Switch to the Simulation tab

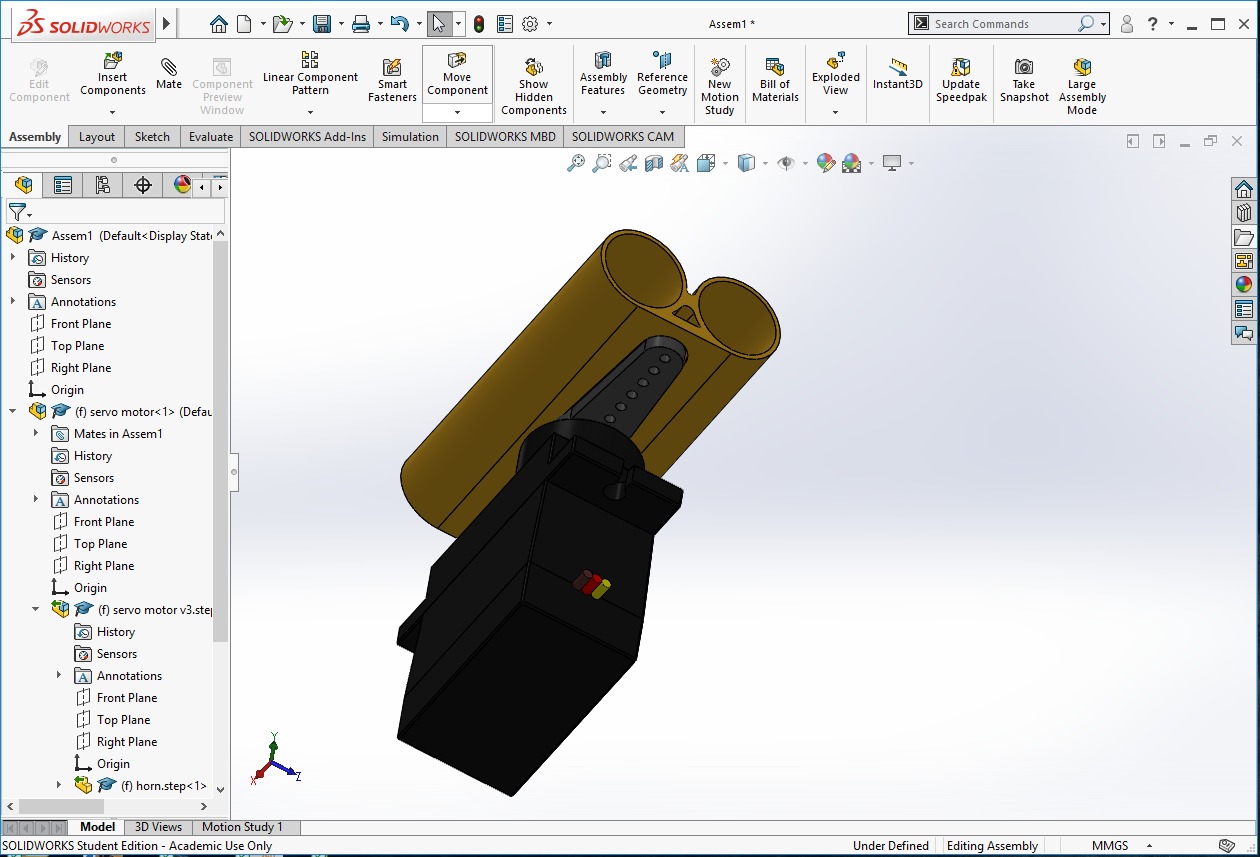pyautogui.click(x=410, y=137)
